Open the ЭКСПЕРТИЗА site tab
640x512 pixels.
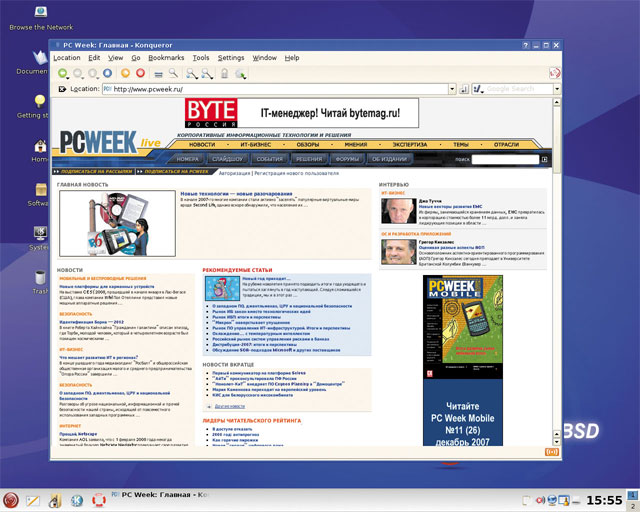(410, 145)
